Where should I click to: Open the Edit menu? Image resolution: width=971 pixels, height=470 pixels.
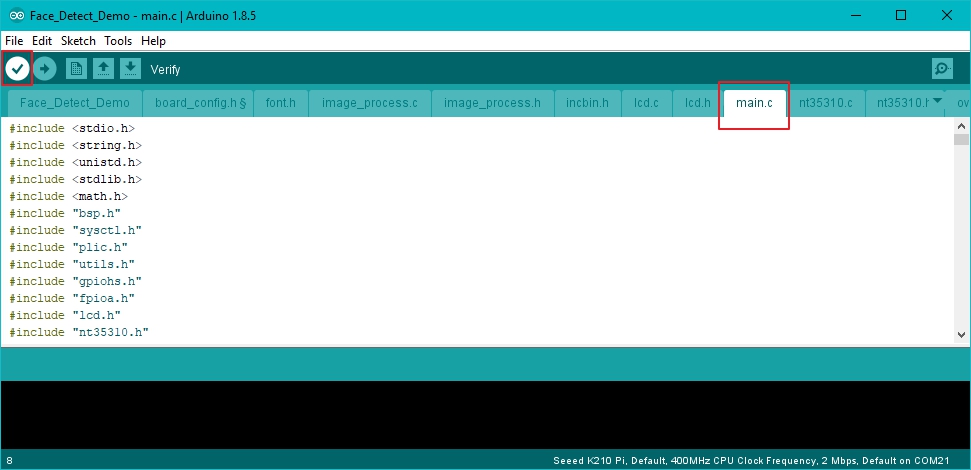coord(42,41)
